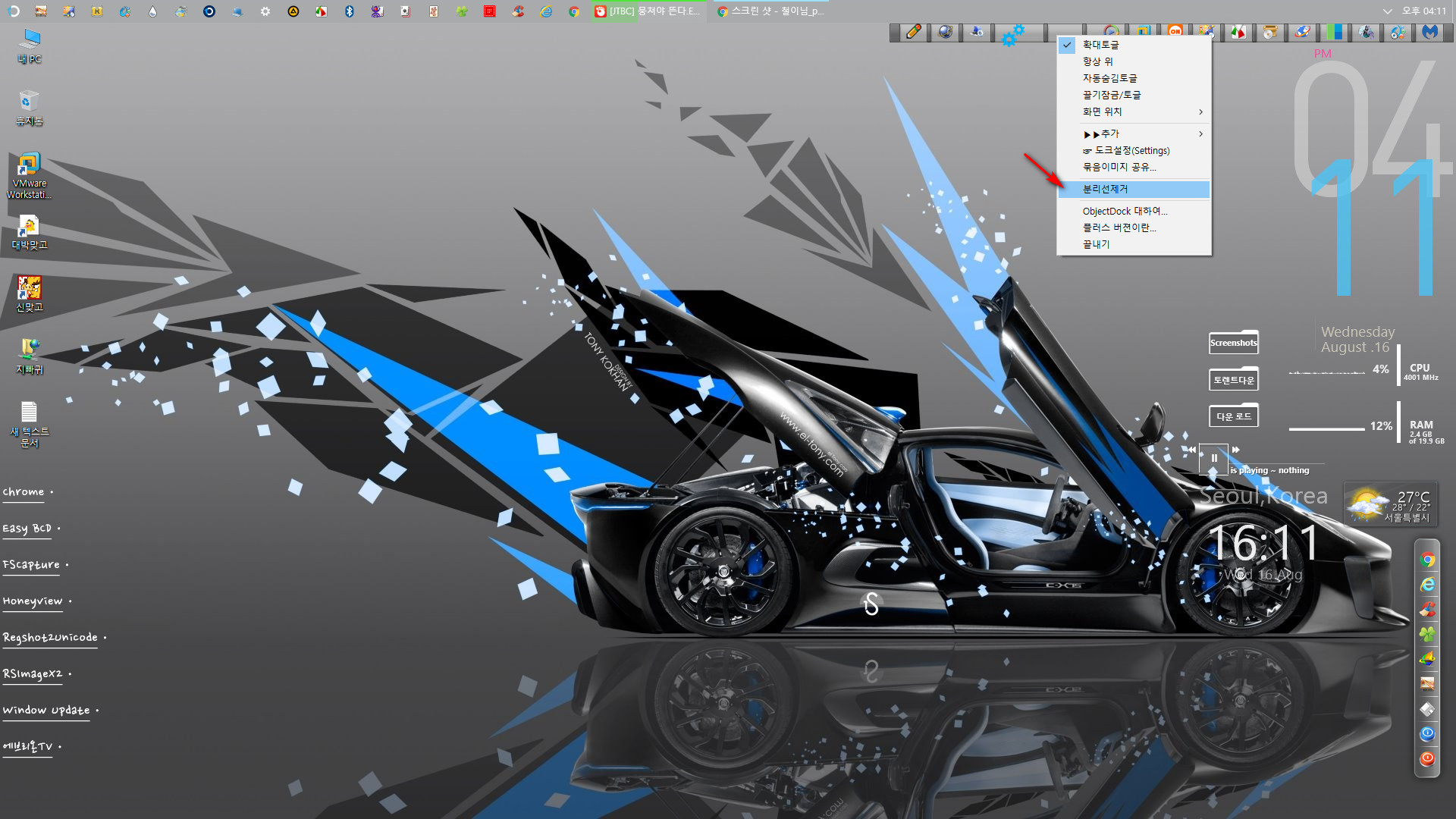Open ObjectDock 대하여... from the menu
The image size is (1456, 819).
click(x=1134, y=211)
